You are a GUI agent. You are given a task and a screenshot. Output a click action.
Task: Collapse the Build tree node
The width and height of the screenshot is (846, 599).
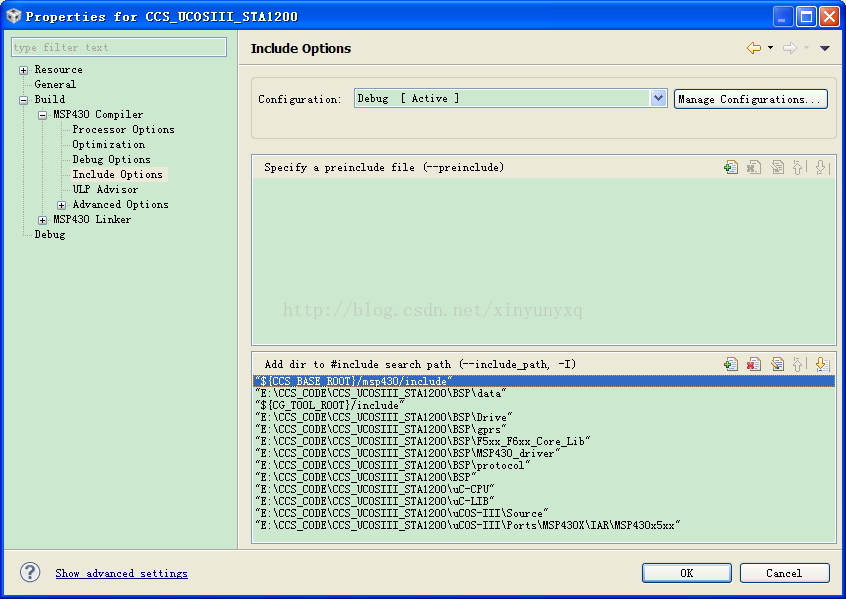(23, 100)
